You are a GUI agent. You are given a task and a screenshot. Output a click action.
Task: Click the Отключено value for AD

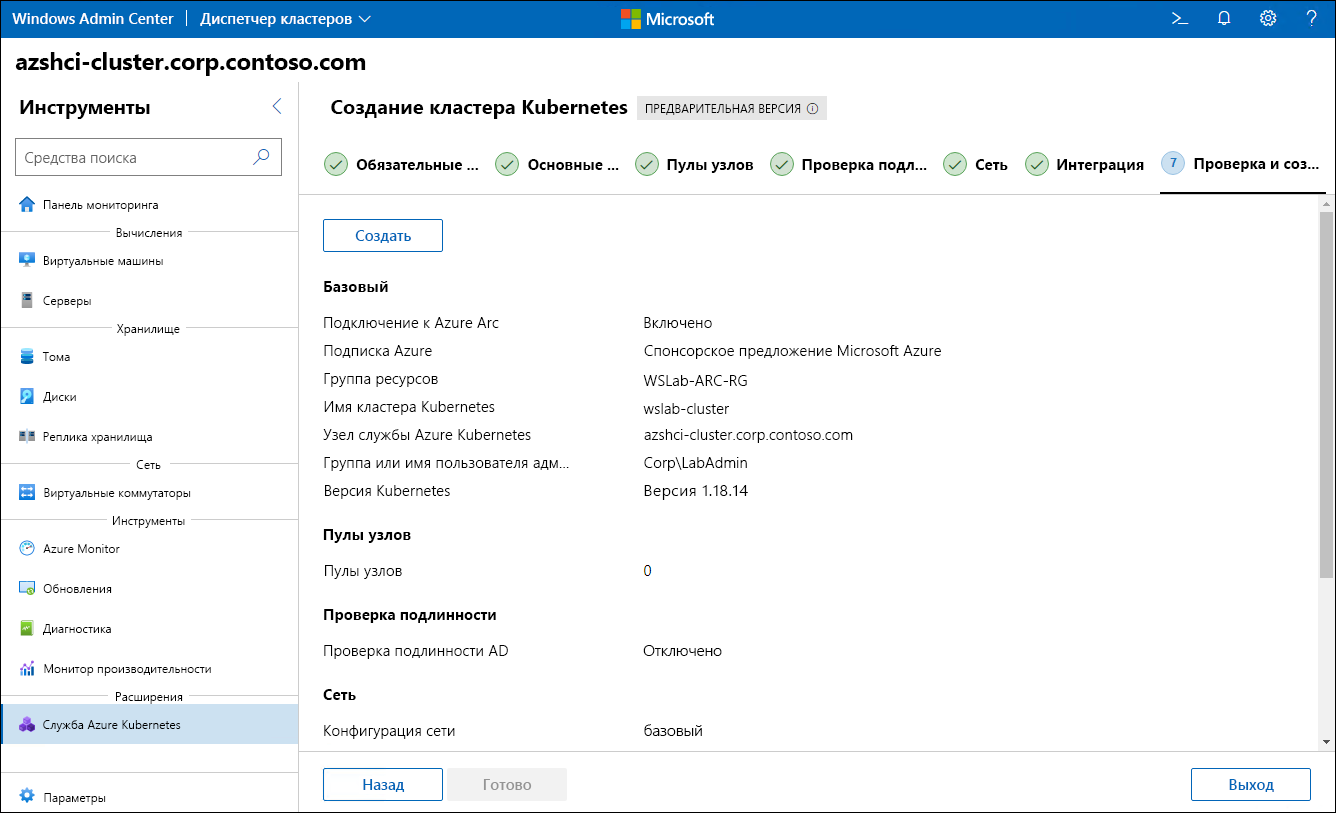[683, 651]
